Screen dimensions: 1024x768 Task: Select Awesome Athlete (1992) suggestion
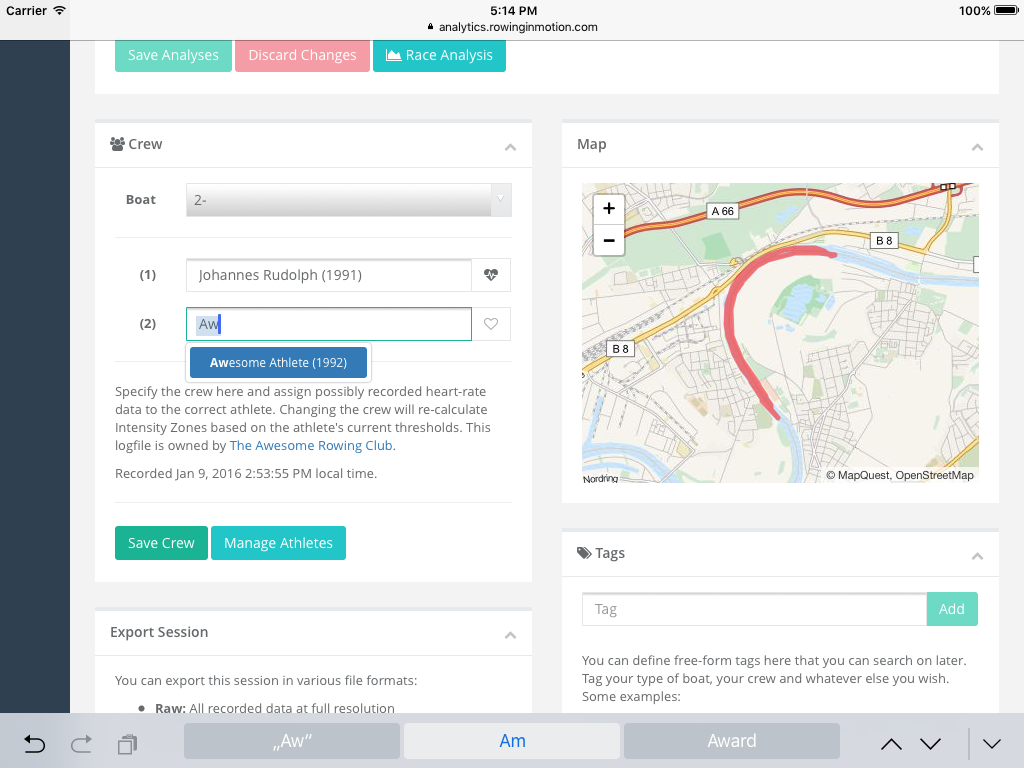click(278, 363)
